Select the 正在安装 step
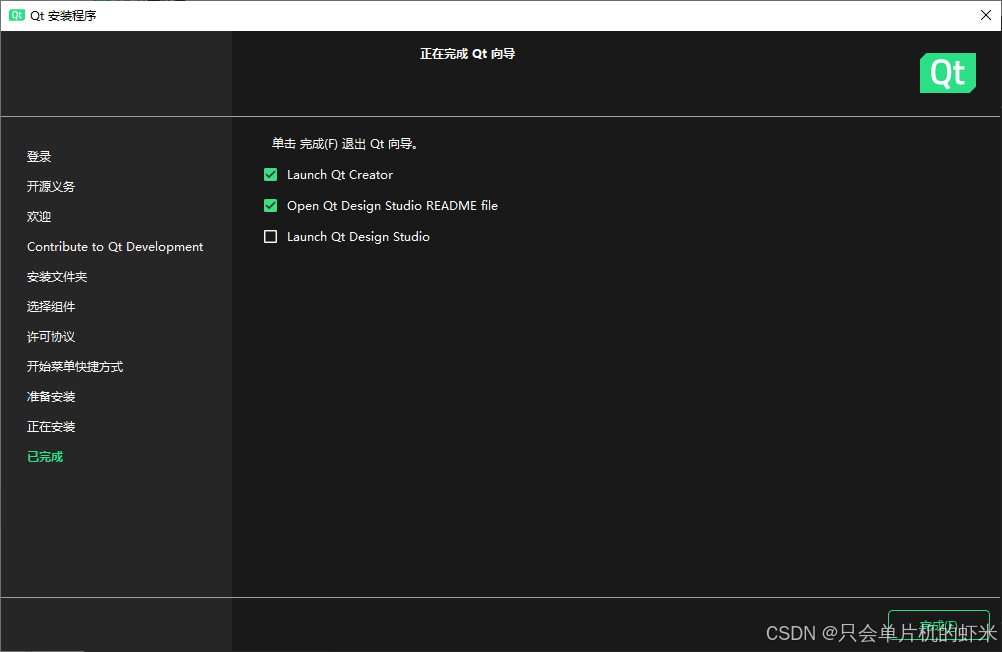Image resolution: width=1002 pixels, height=652 pixels. point(50,426)
